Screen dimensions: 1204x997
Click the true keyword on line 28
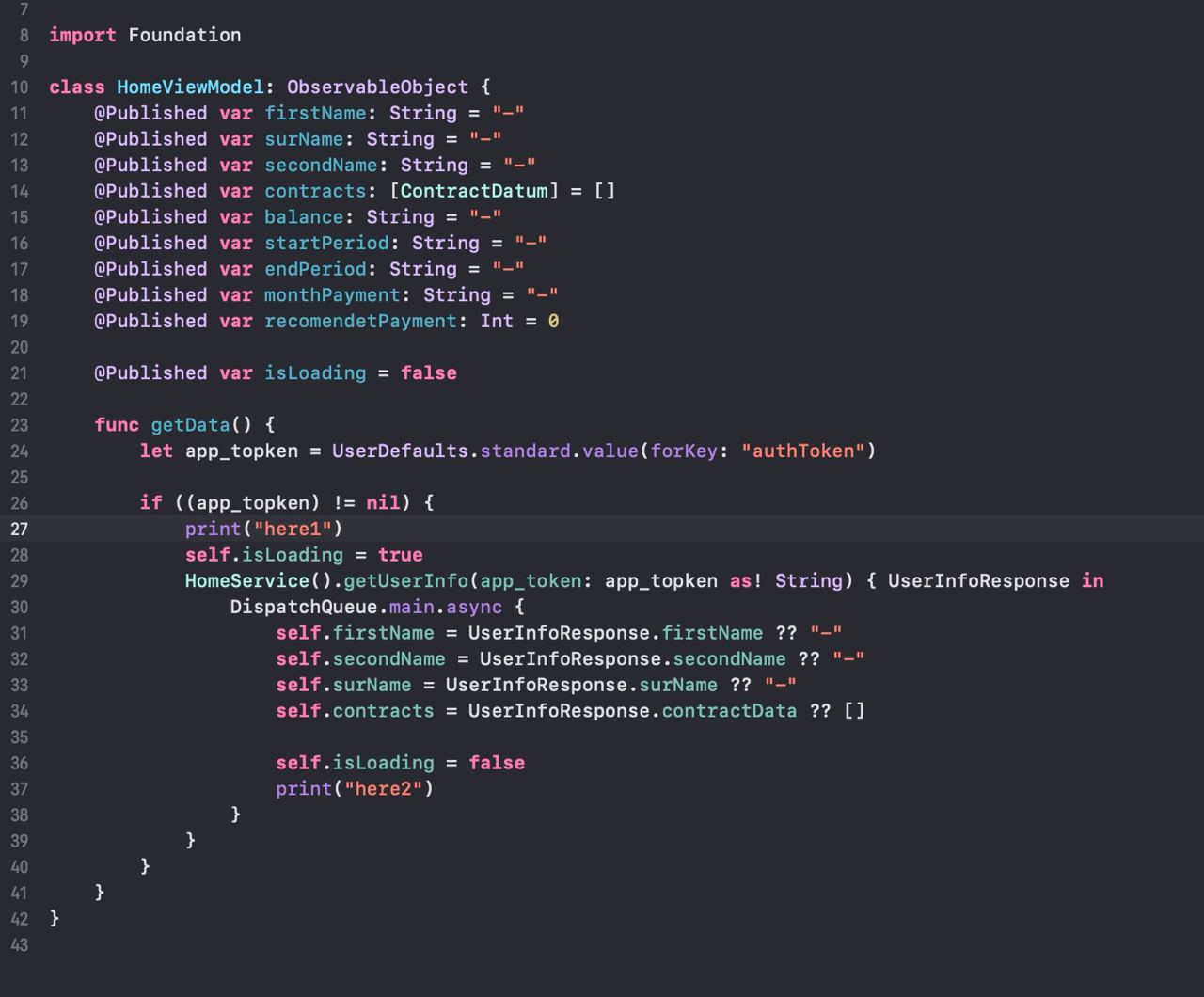(400, 555)
